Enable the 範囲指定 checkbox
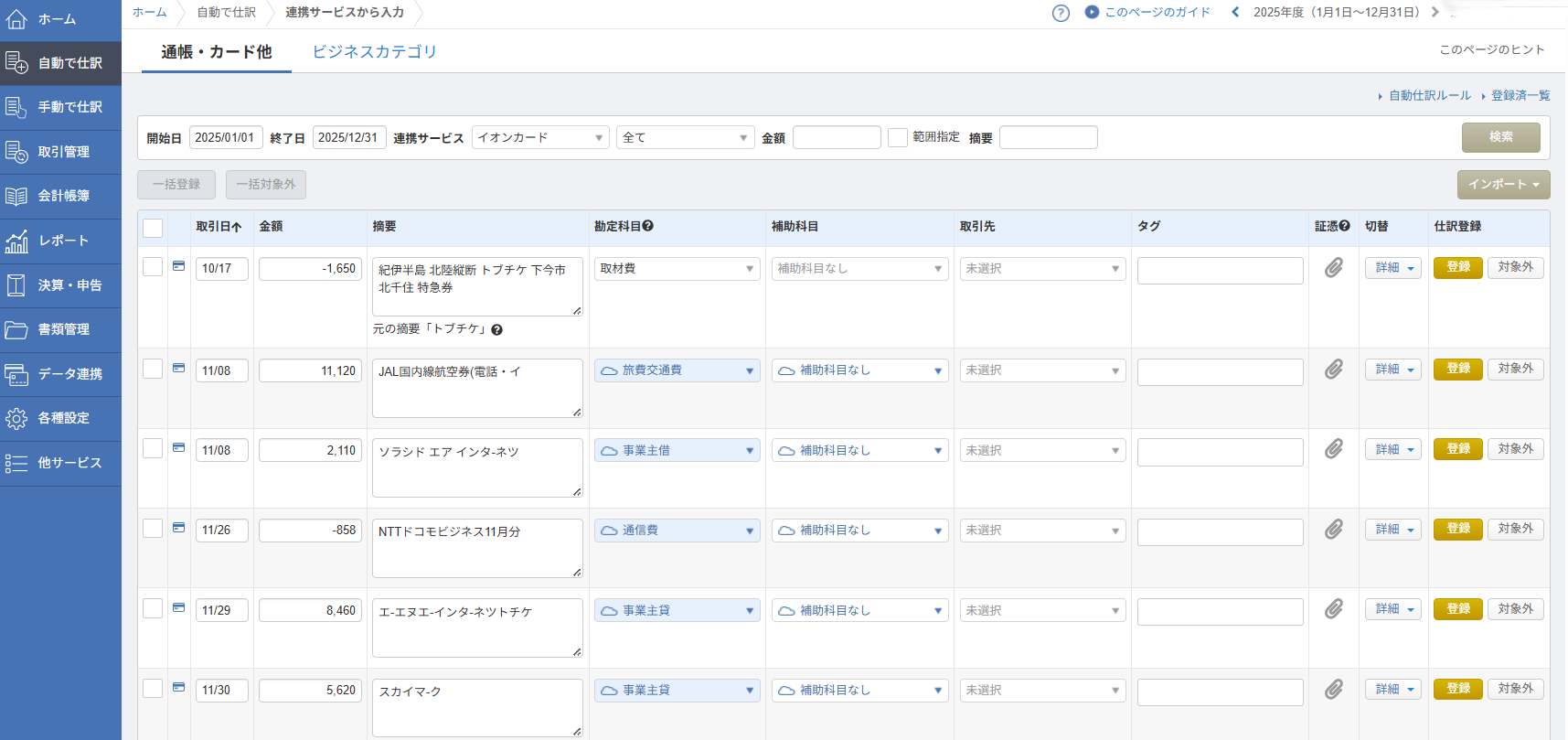Image resolution: width=1568 pixels, height=740 pixels. (x=898, y=137)
